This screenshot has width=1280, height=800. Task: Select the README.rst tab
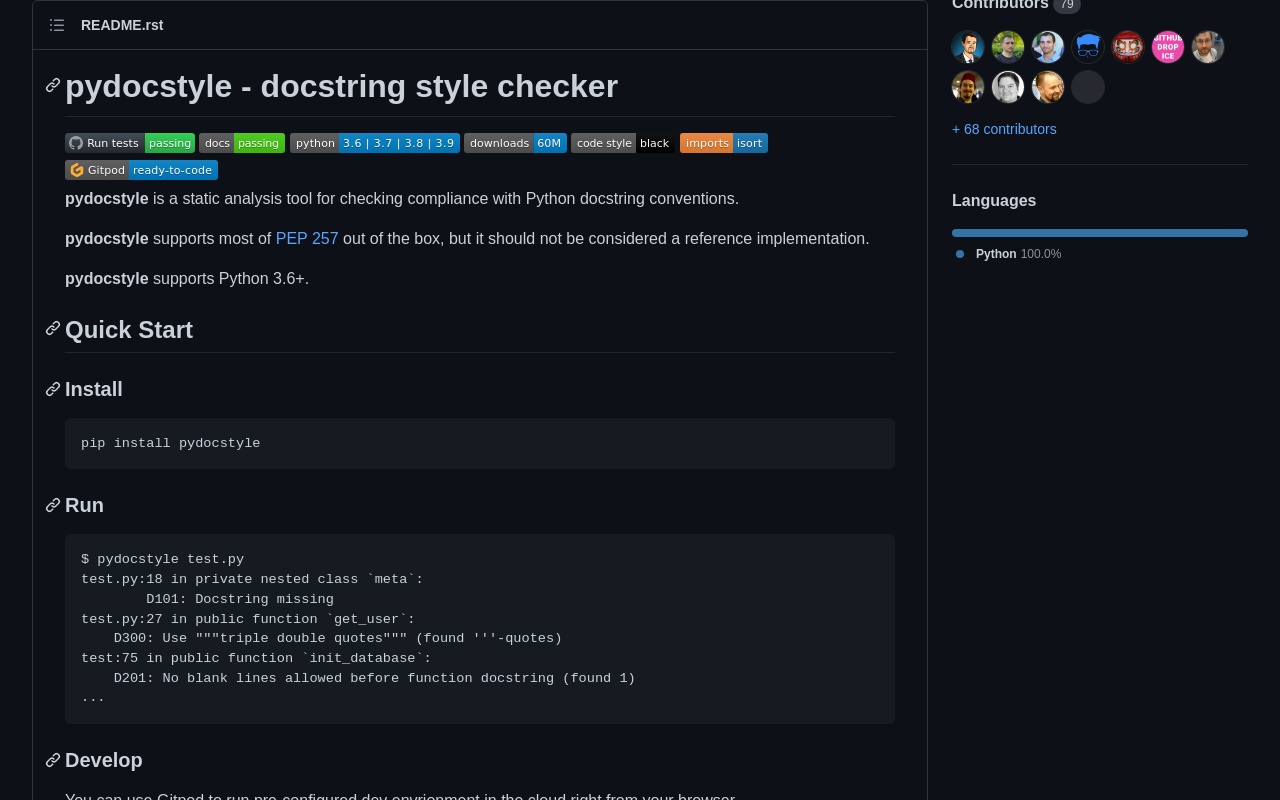coord(122,25)
